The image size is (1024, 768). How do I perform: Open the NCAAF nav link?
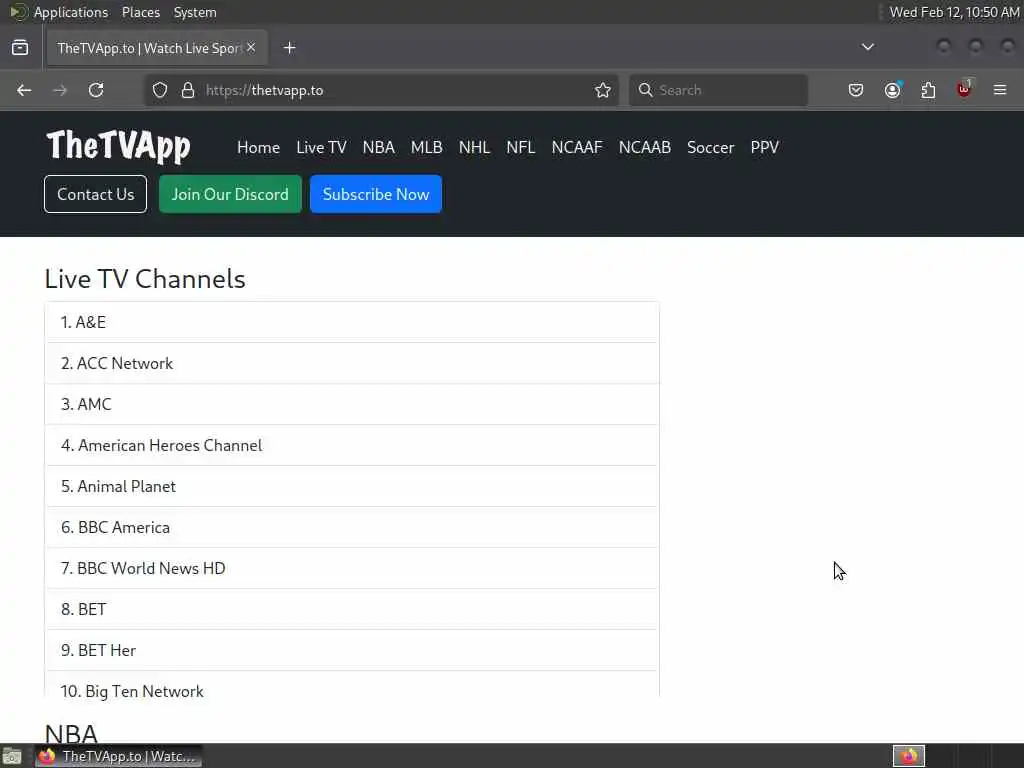tap(577, 148)
